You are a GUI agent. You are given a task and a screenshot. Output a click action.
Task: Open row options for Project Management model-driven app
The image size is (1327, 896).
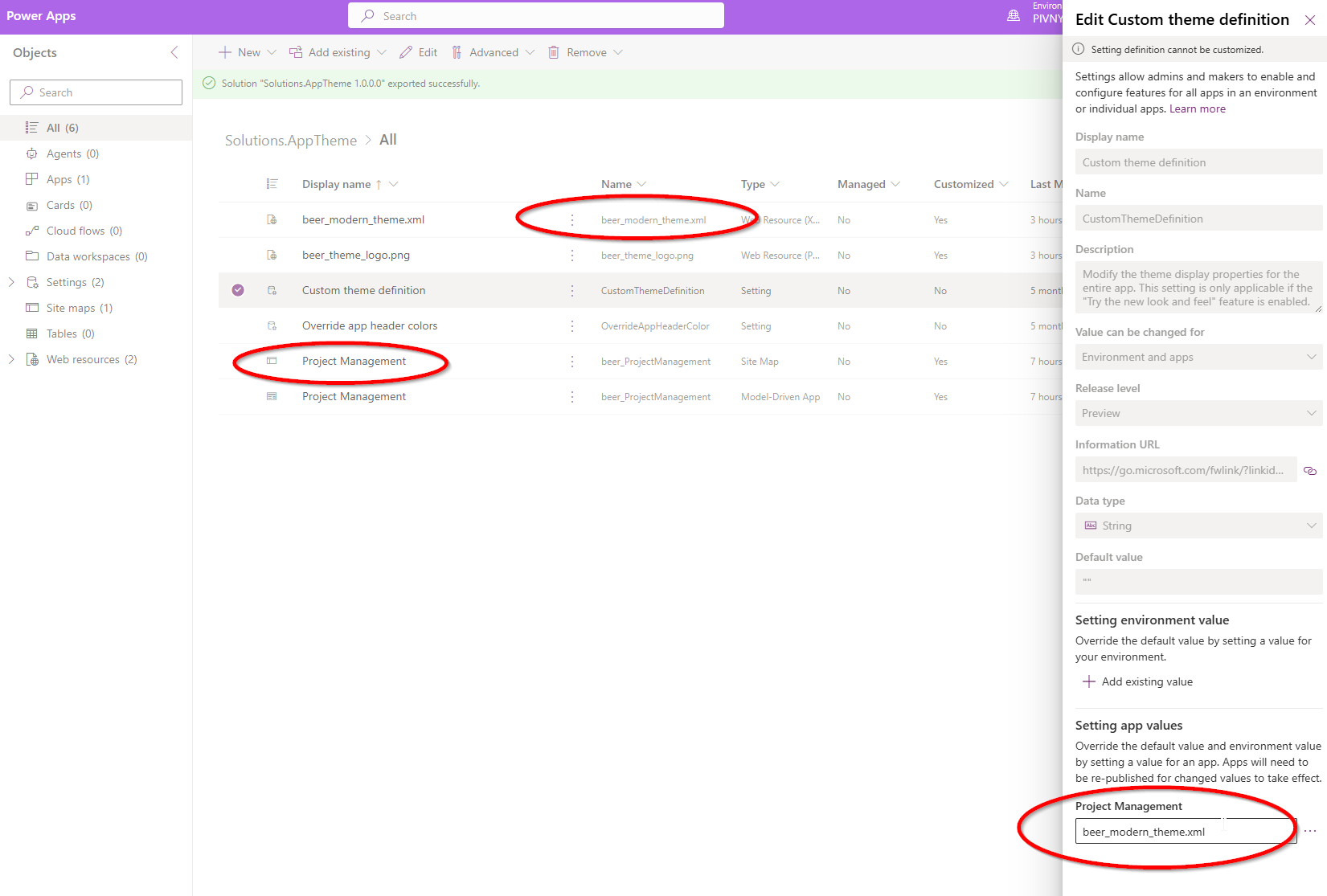pyautogui.click(x=572, y=396)
